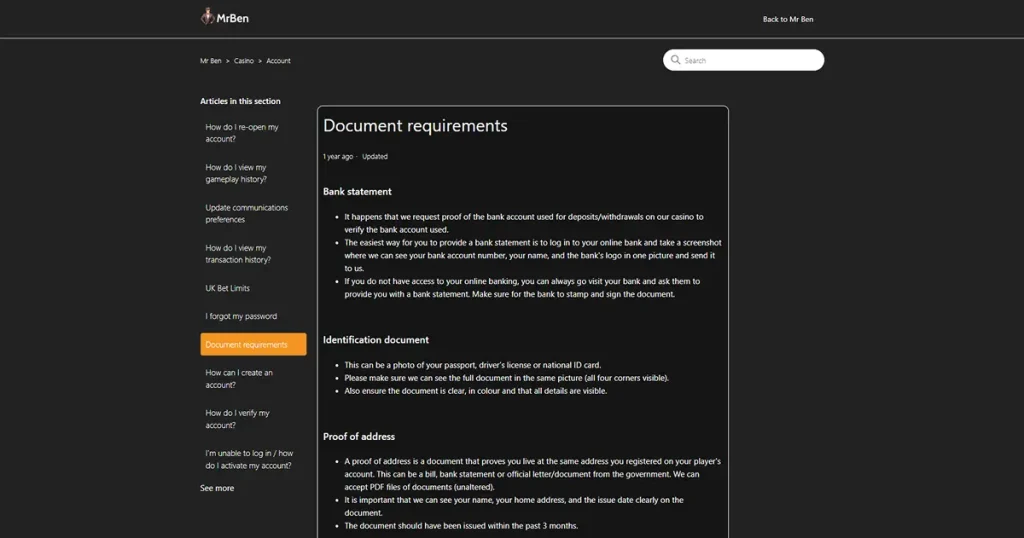Image resolution: width=1024 pixels, height=538 pixels.
Task: Go to Casino breadcrumb
Action: point(244,61)
